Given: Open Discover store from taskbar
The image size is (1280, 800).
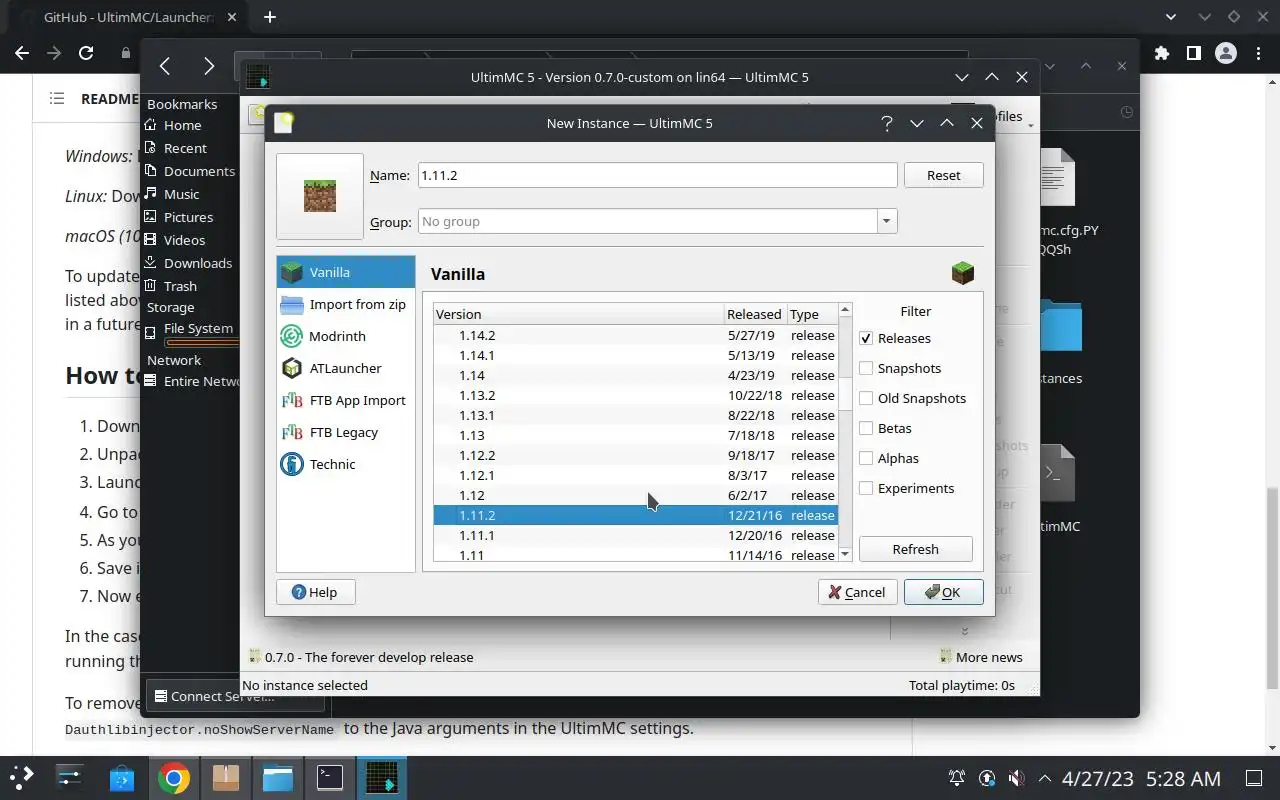Looking at the screenshot, I should coord(122,778).
